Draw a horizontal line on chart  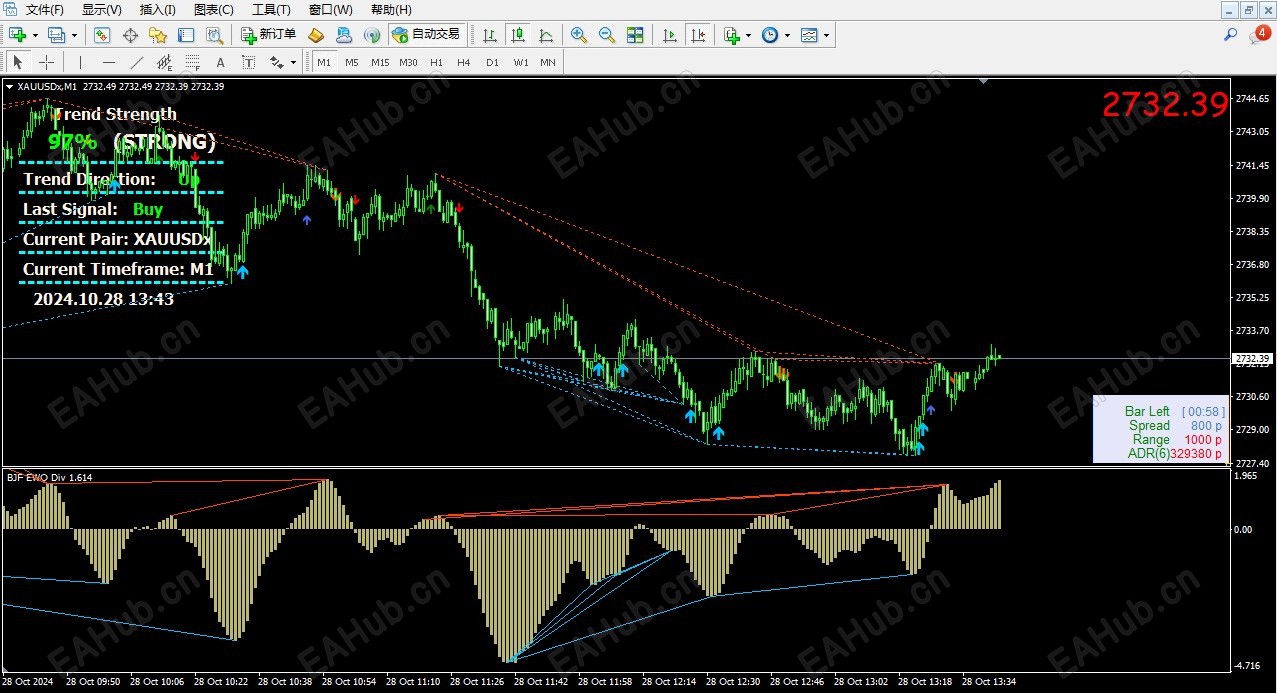(109, 62)
